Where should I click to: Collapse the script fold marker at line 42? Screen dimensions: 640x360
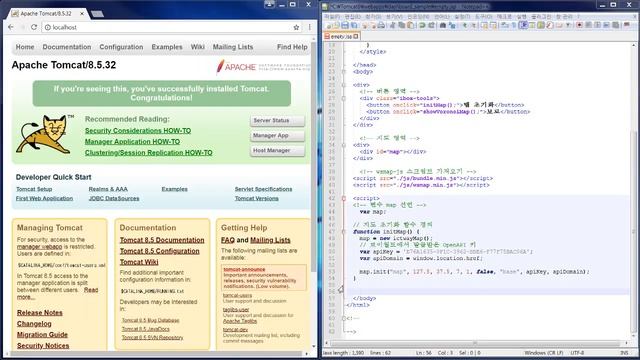[x=344, y=198]
